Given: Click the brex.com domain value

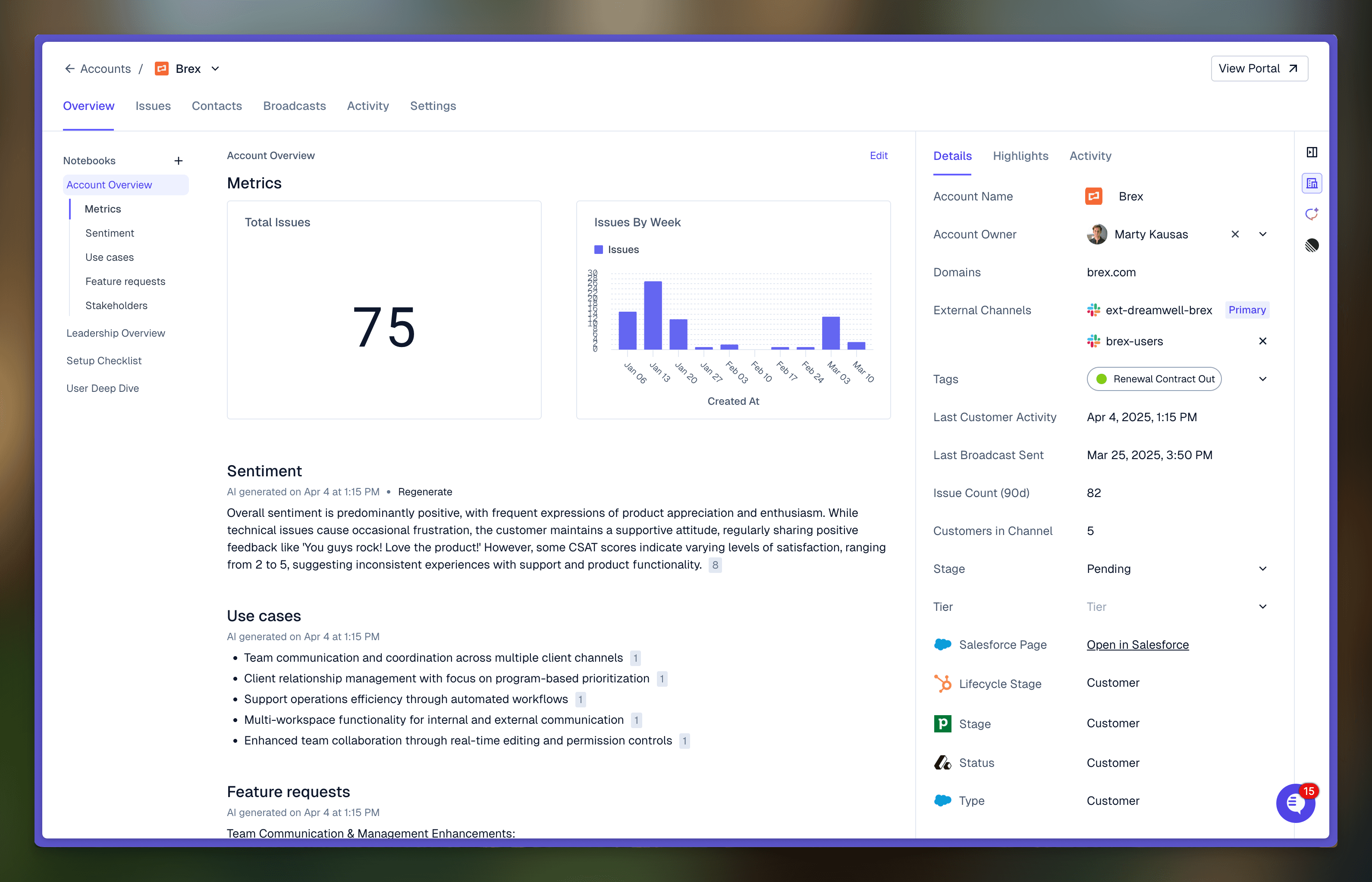Looking at the screenshot, I should click(1111, 272).
